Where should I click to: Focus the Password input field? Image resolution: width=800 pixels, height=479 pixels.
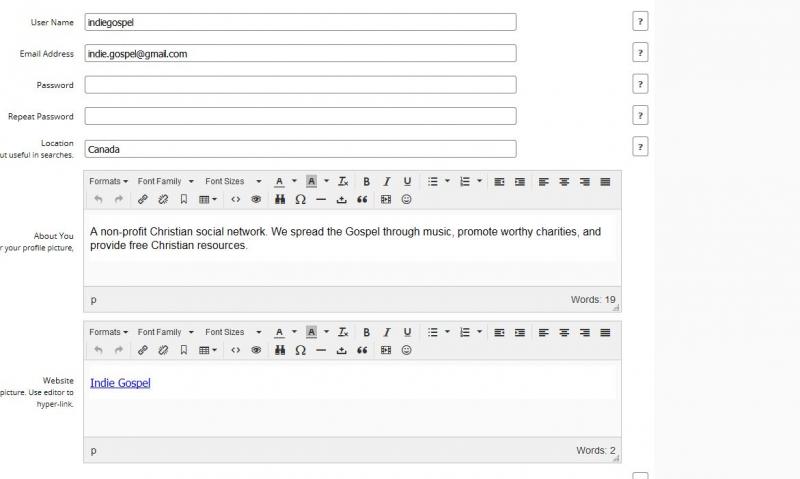301,85
